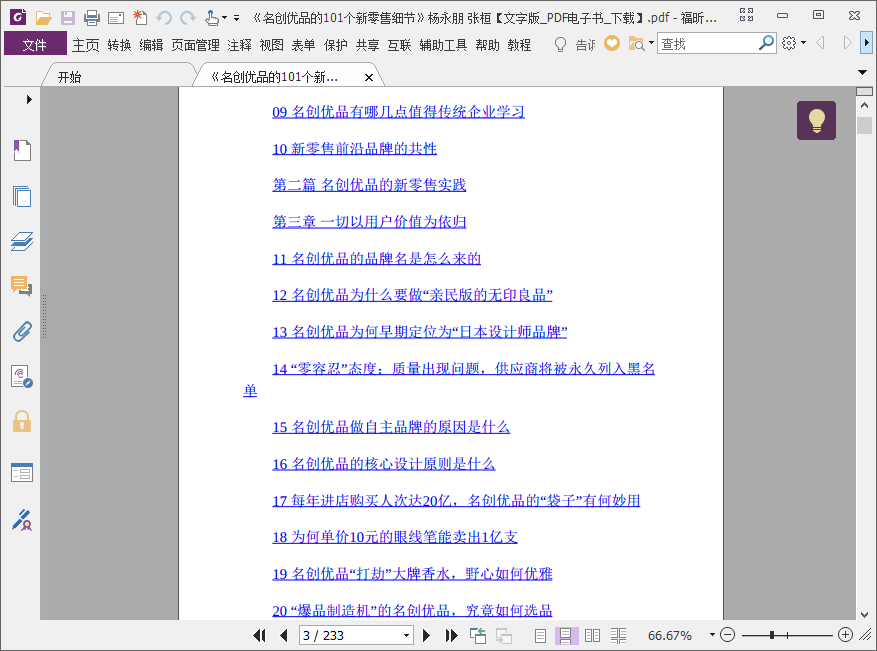Click the vertical scrollbar down arrow

tap(864, 614)
